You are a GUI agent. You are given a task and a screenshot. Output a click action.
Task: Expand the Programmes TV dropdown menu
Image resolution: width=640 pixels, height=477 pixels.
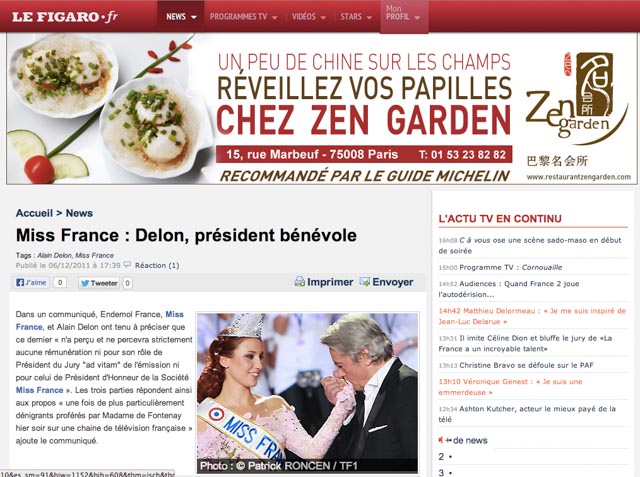243,17
